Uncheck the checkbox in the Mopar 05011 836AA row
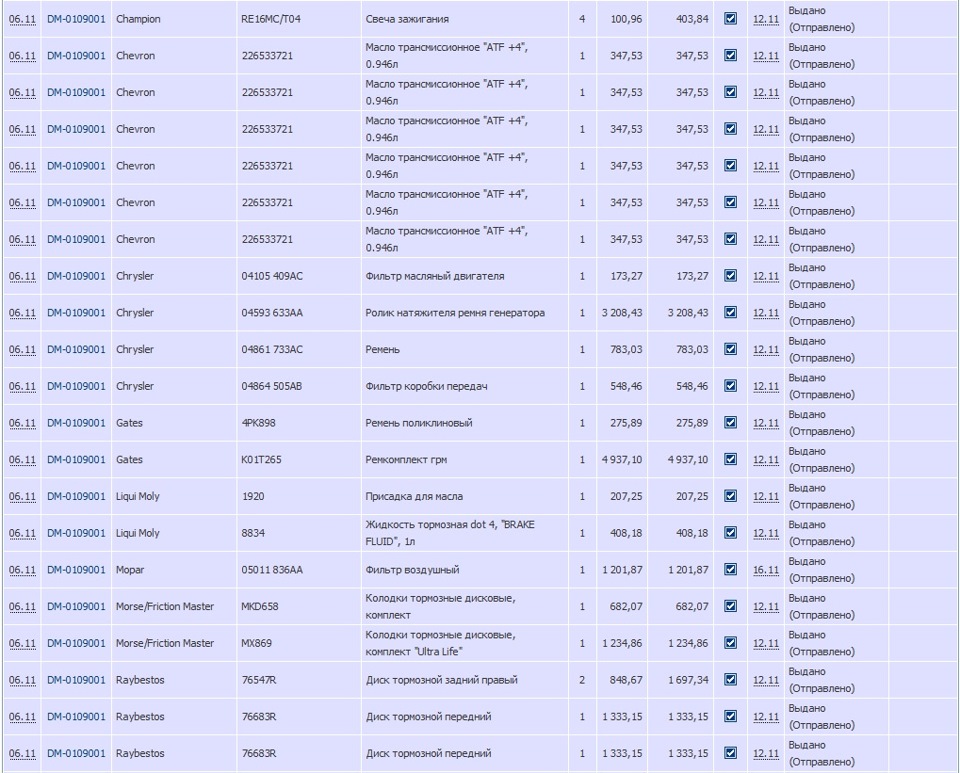Image resolution: width=960 pixels, height=773 pixels. (x=730, y=569)
